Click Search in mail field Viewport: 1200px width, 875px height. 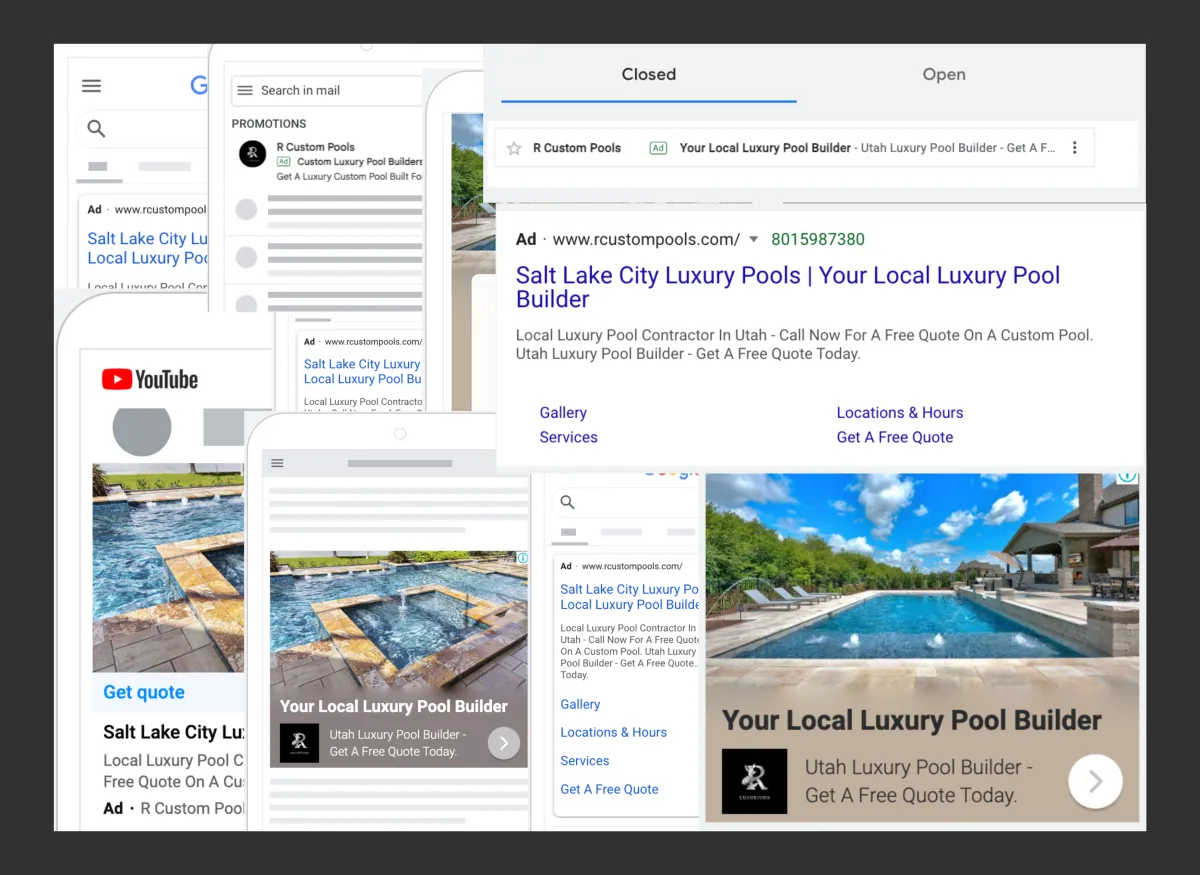tap(328, 90)
